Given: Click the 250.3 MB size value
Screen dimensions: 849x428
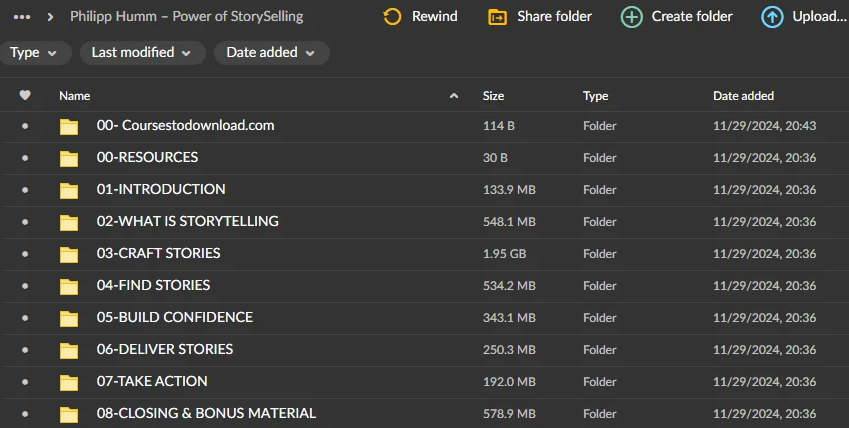Looking at the screenshot, I should [x=509, y=349].
